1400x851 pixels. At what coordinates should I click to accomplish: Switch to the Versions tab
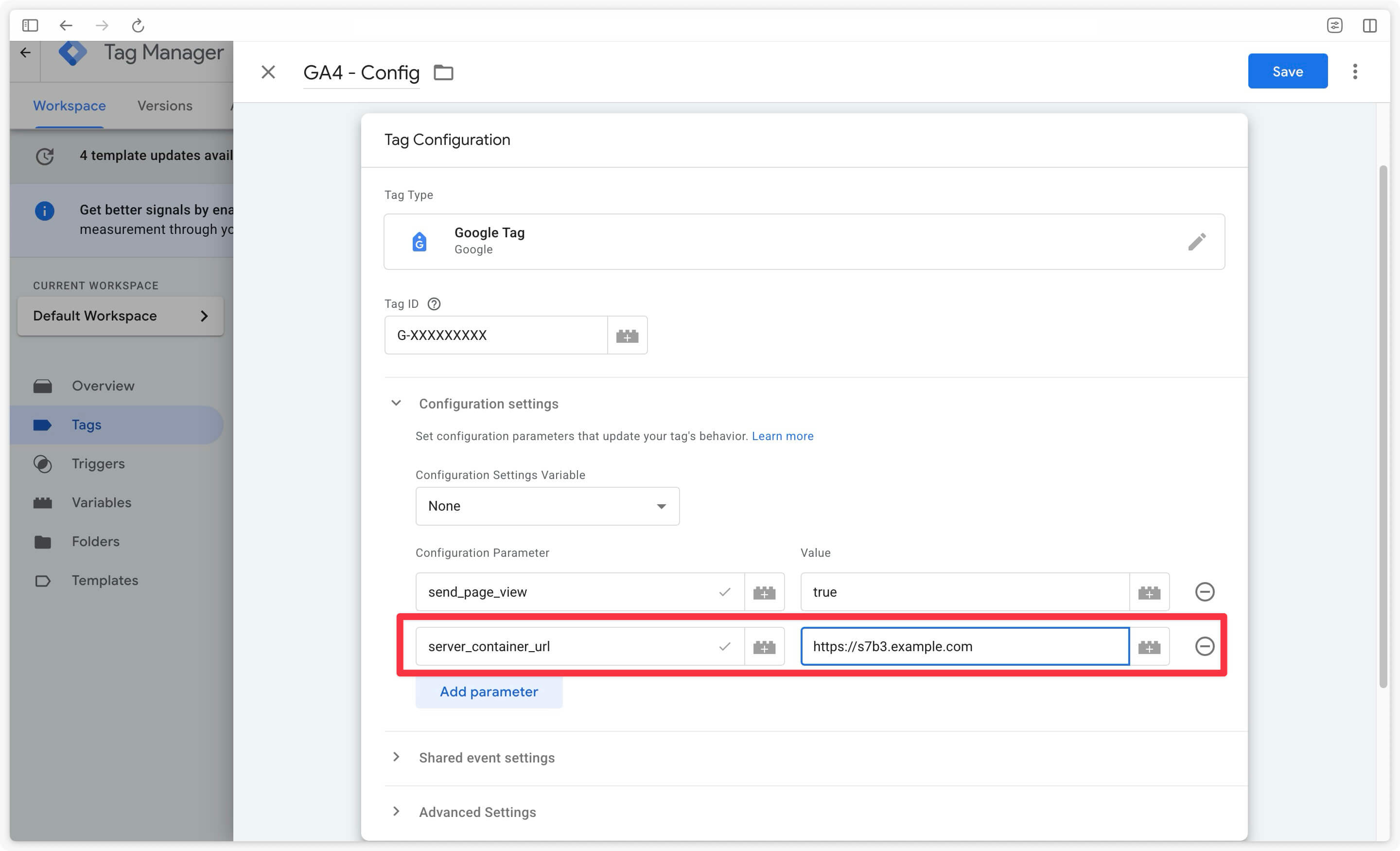point(164,106)
